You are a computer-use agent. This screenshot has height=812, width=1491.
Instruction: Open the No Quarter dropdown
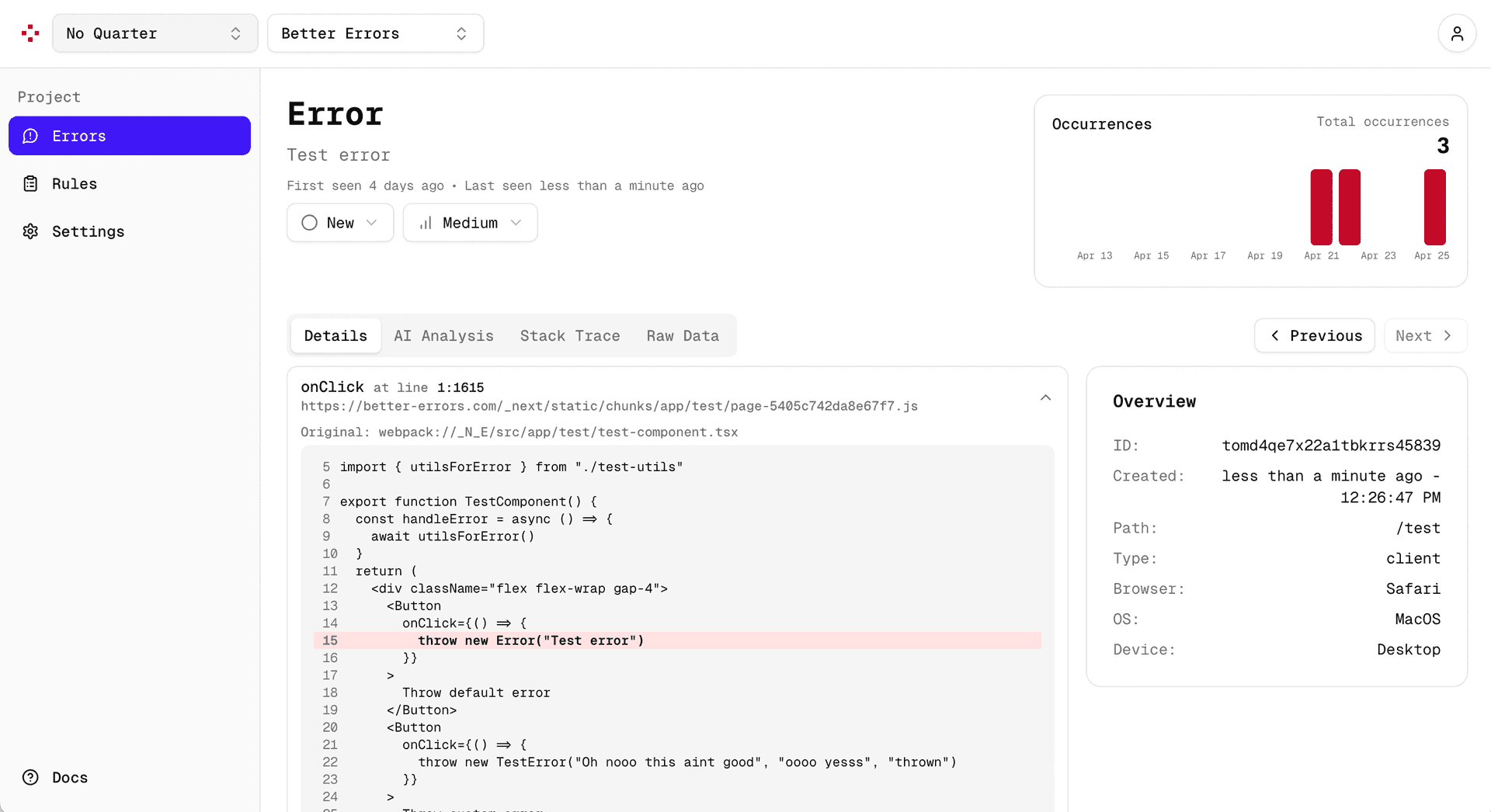tap(155, 33)
